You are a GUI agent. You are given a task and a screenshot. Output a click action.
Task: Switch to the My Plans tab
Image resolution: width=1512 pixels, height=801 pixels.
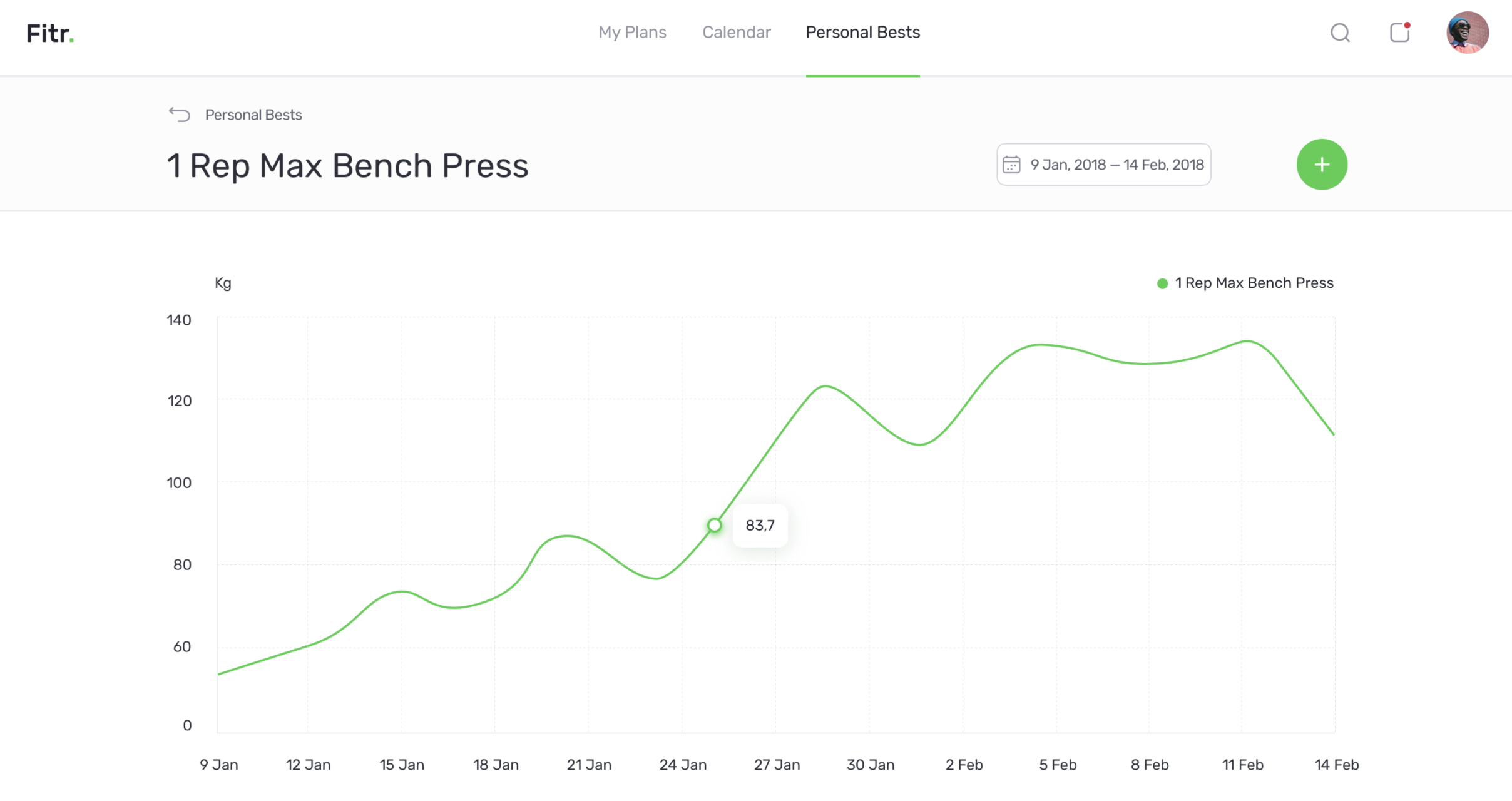pyautogui.click(x=632, y=33)
